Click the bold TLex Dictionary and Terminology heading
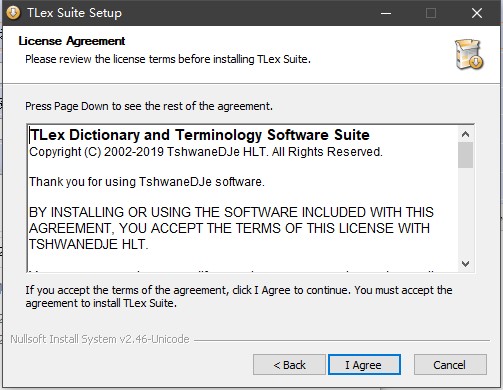The image size is (503, 390). (x=199, y=135)
